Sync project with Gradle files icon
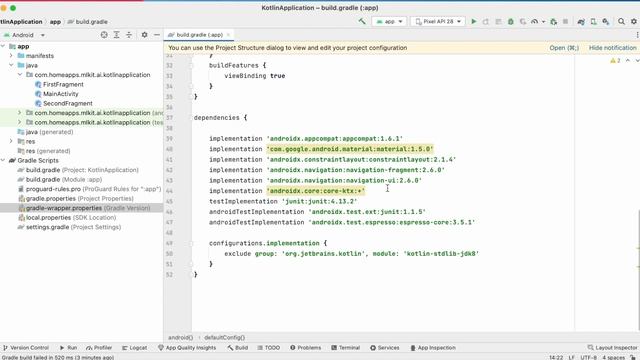The width and height of the screenshot is (640, 360). tap(581, 22)
